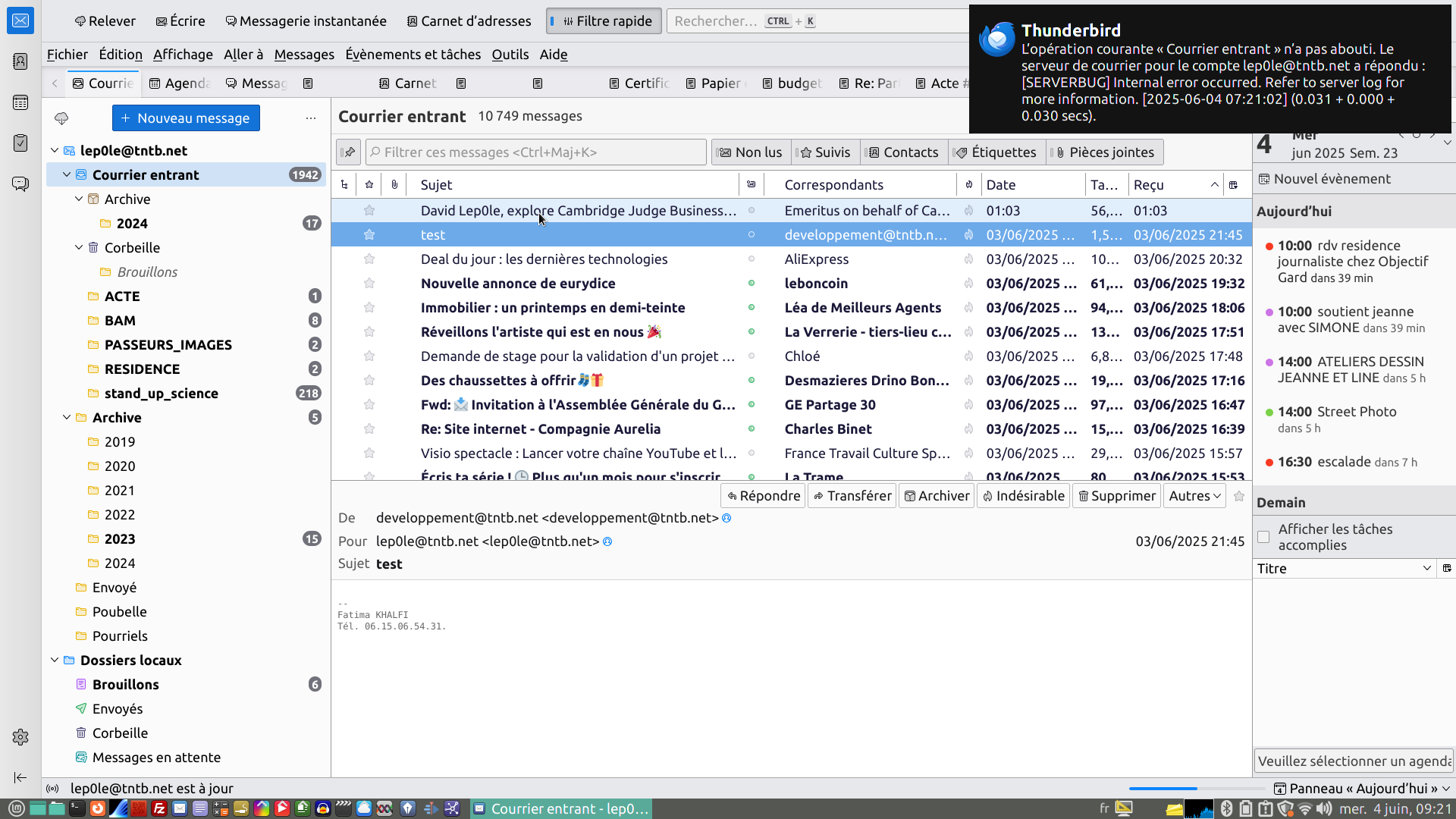Screen dimensions: 1456x819
Task: Collapse the Corbeille folder tree
Action: pyautogui.click(x=79, y=248)
